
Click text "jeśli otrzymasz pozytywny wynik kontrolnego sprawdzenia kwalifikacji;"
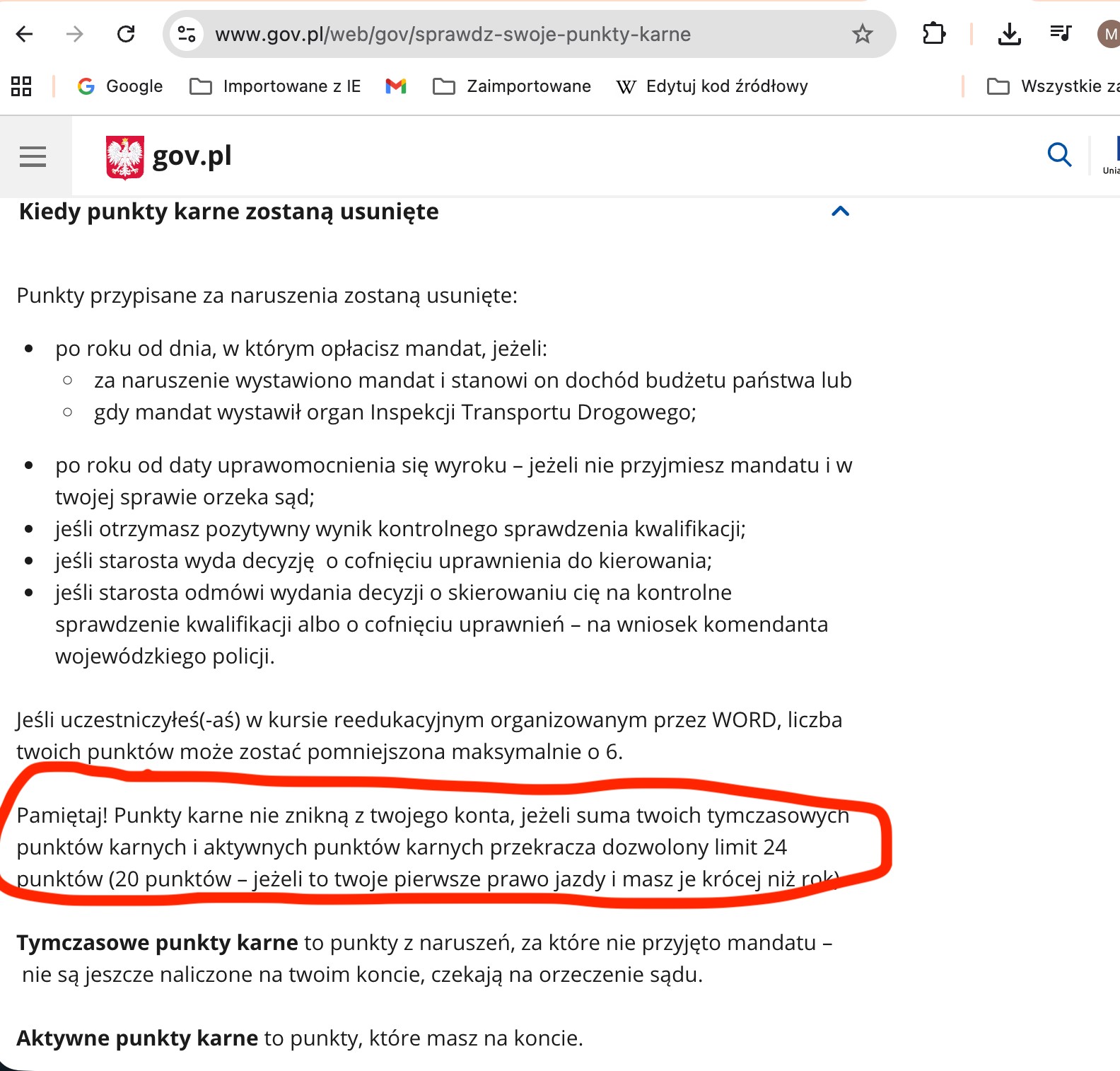[x=401, y=529]
